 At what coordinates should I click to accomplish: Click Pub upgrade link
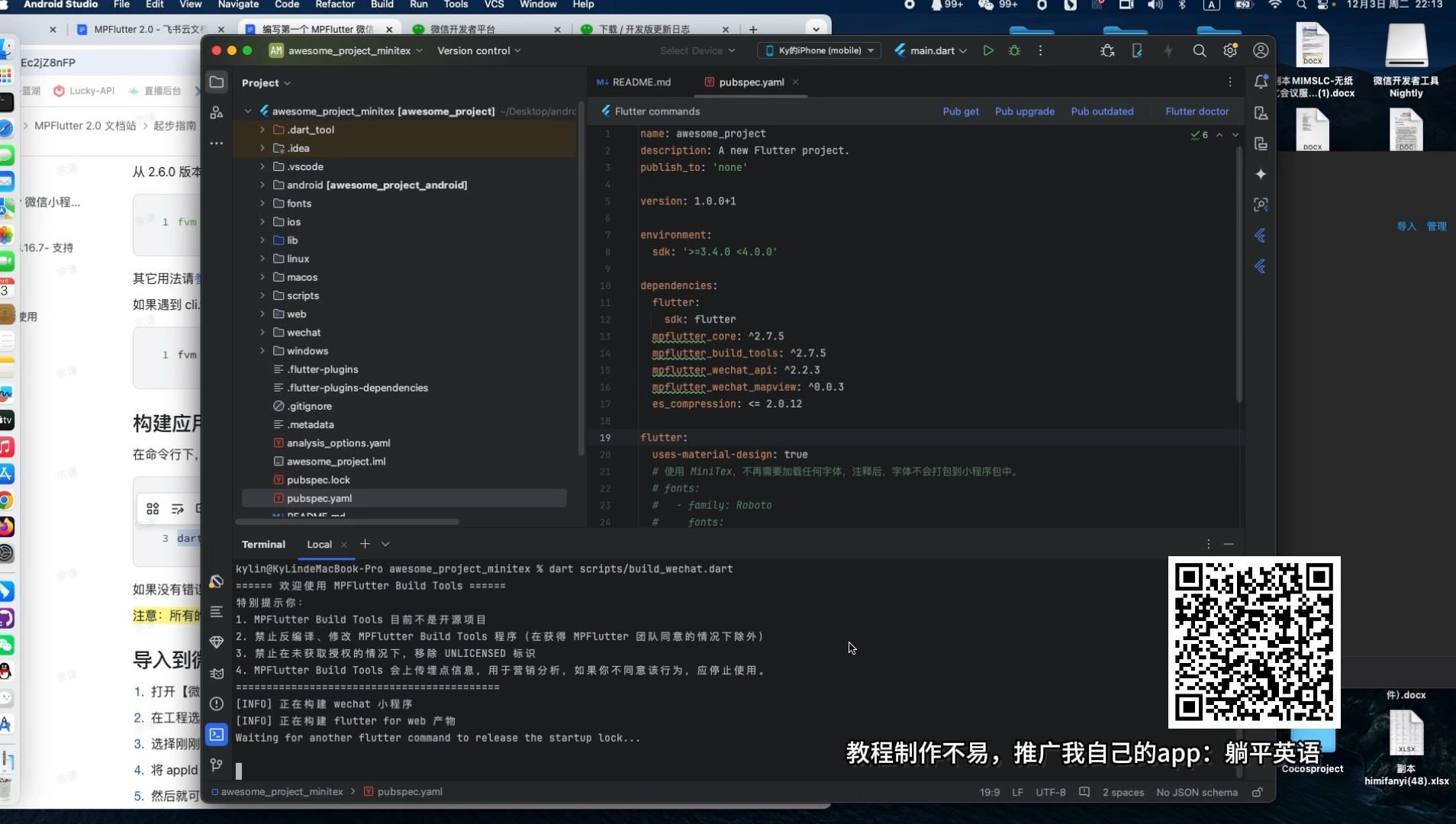[1025, 111]
